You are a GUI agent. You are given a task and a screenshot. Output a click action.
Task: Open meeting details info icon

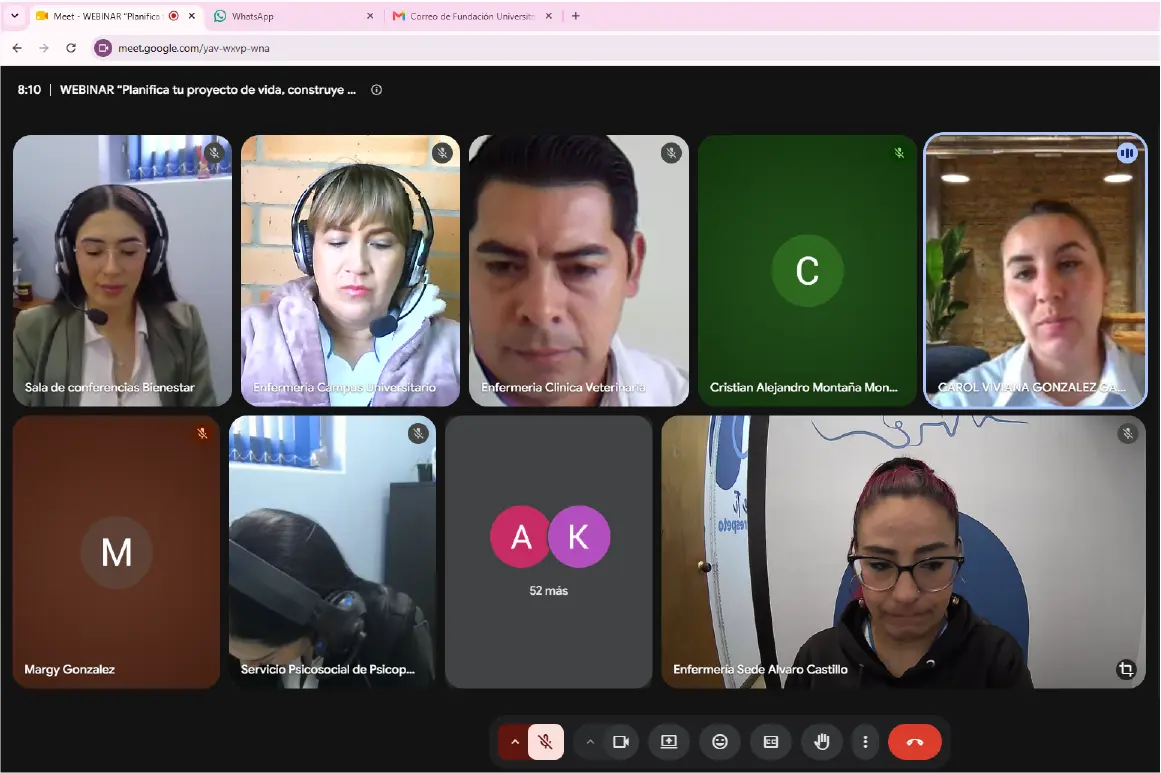click(376, 90)
